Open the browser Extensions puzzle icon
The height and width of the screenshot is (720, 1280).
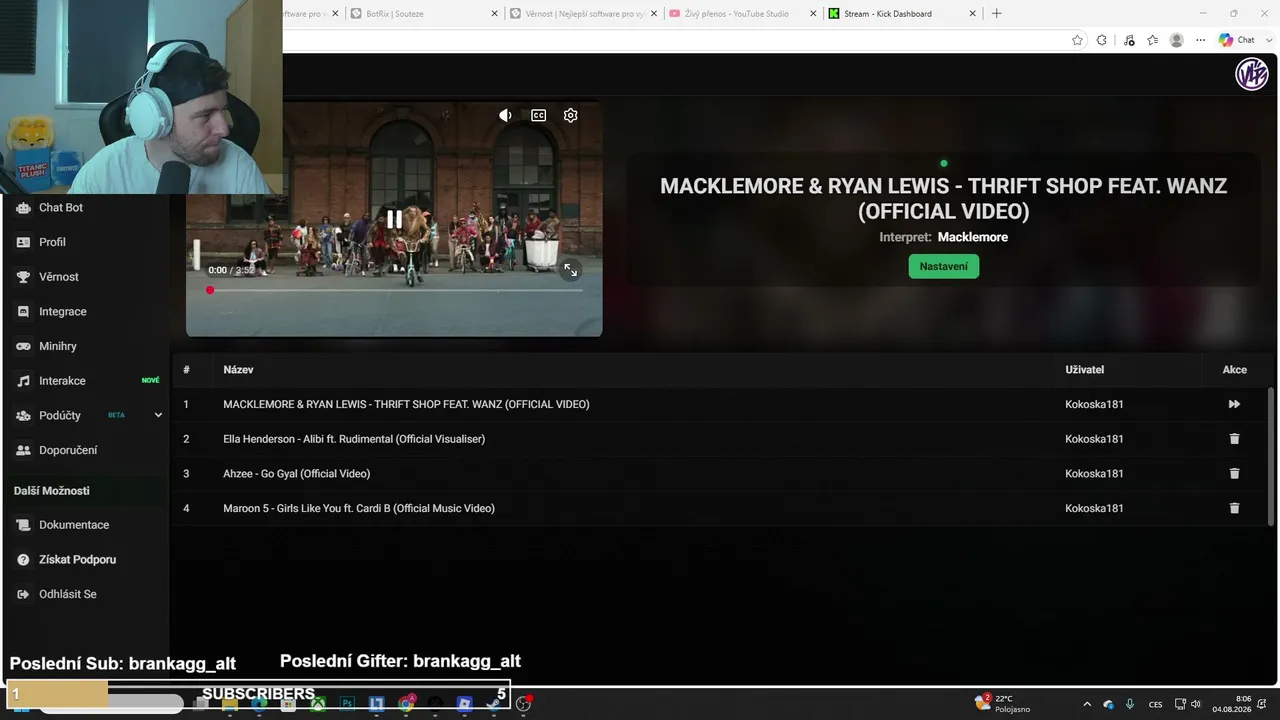(x=1102, y=40)
